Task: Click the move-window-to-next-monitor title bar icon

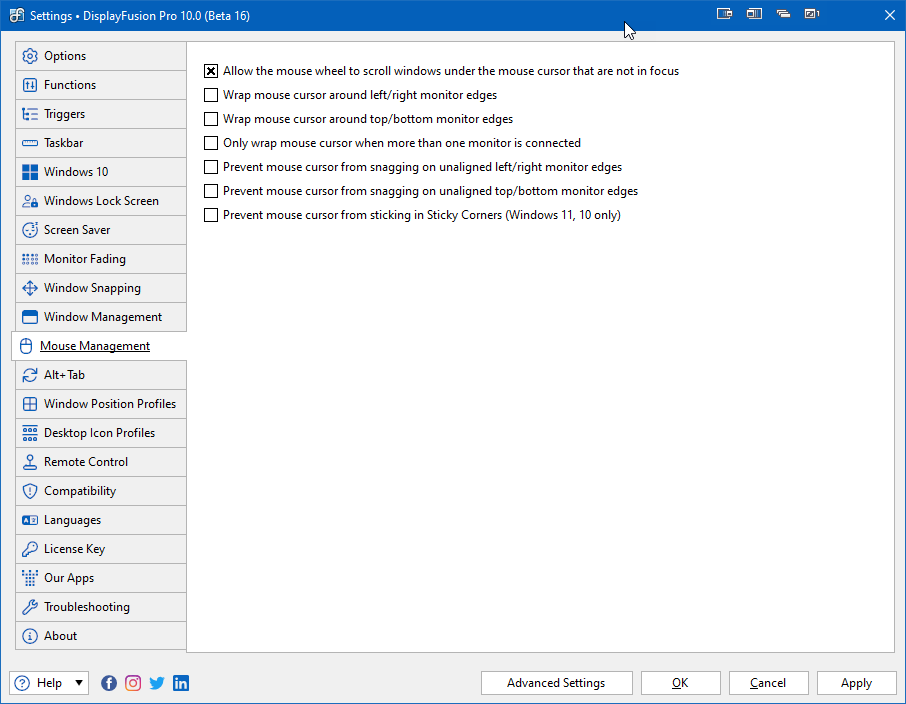Action: coord(724,14)
